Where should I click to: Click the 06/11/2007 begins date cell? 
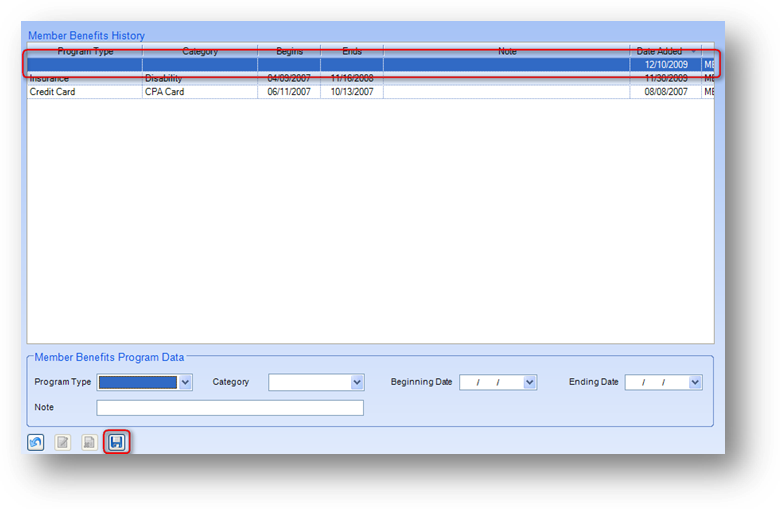(289, 92)
